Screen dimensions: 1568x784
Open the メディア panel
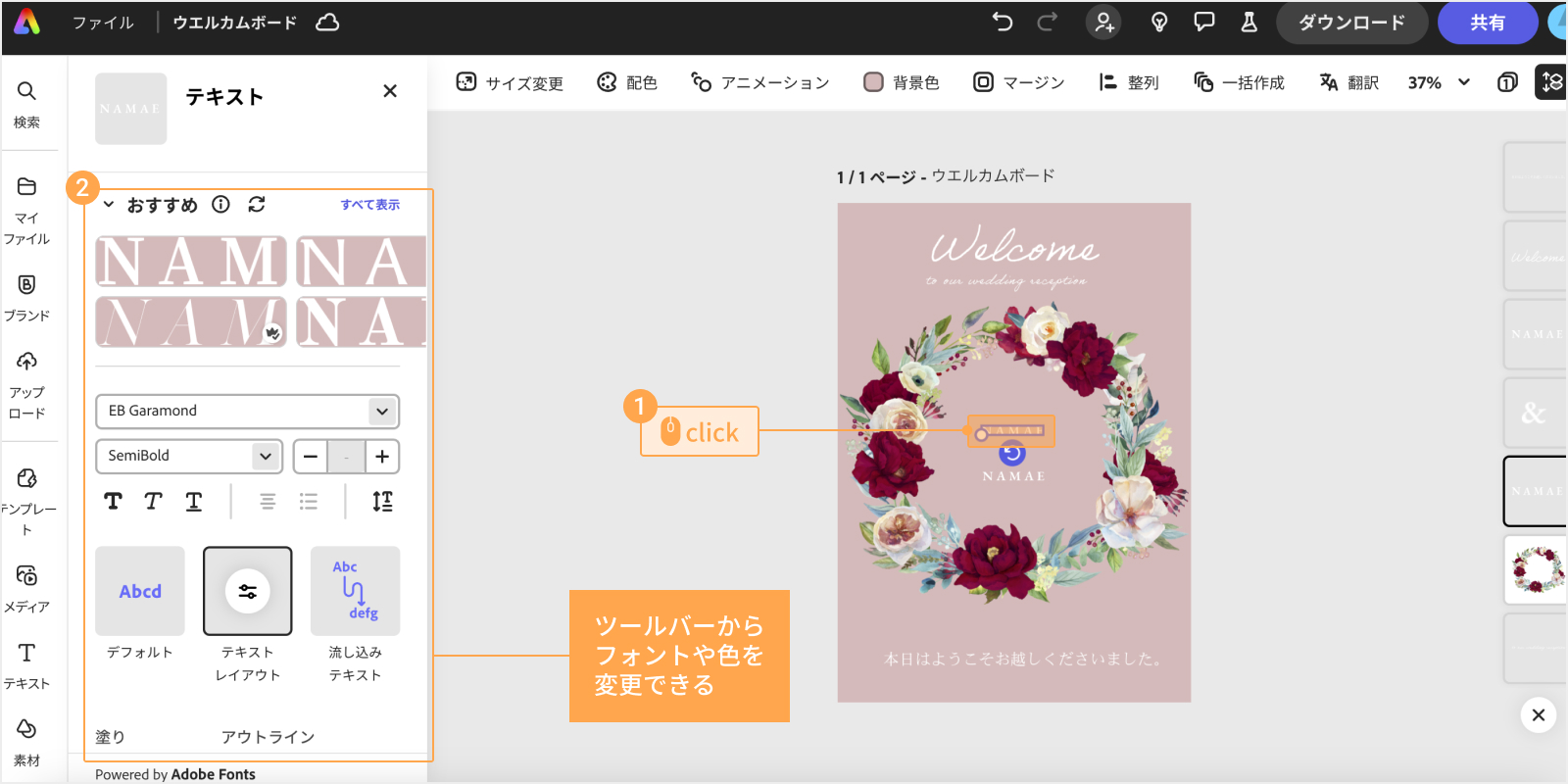(26, 588)
